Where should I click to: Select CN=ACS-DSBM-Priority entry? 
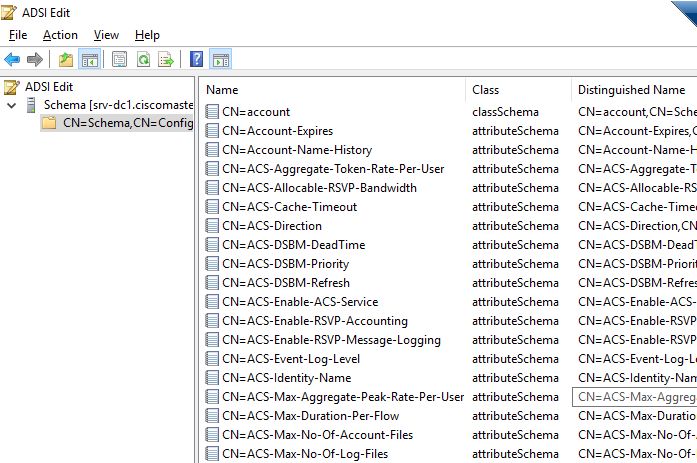click(x=285, y=264)
